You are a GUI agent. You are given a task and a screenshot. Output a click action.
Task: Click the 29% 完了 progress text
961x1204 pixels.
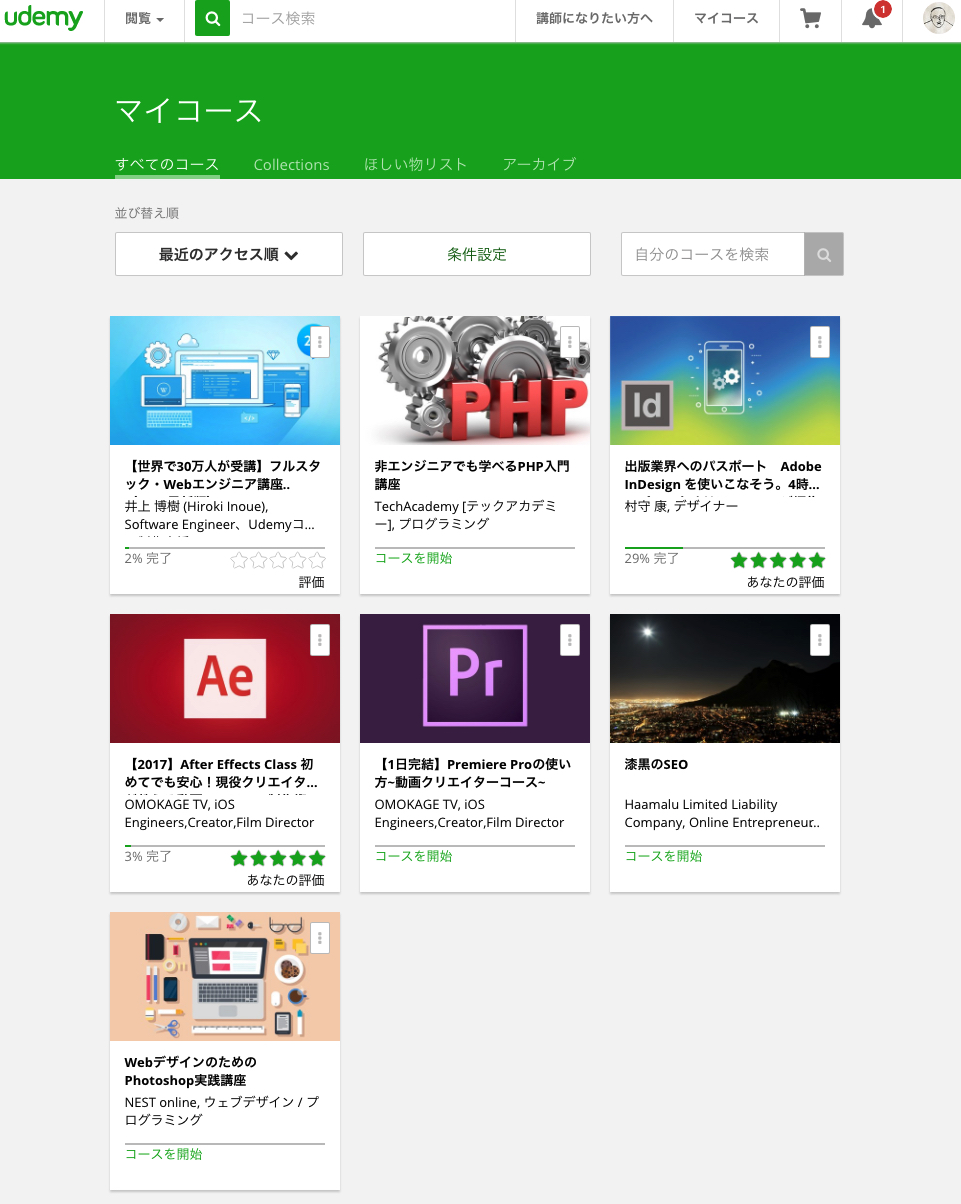click(652, 558)
